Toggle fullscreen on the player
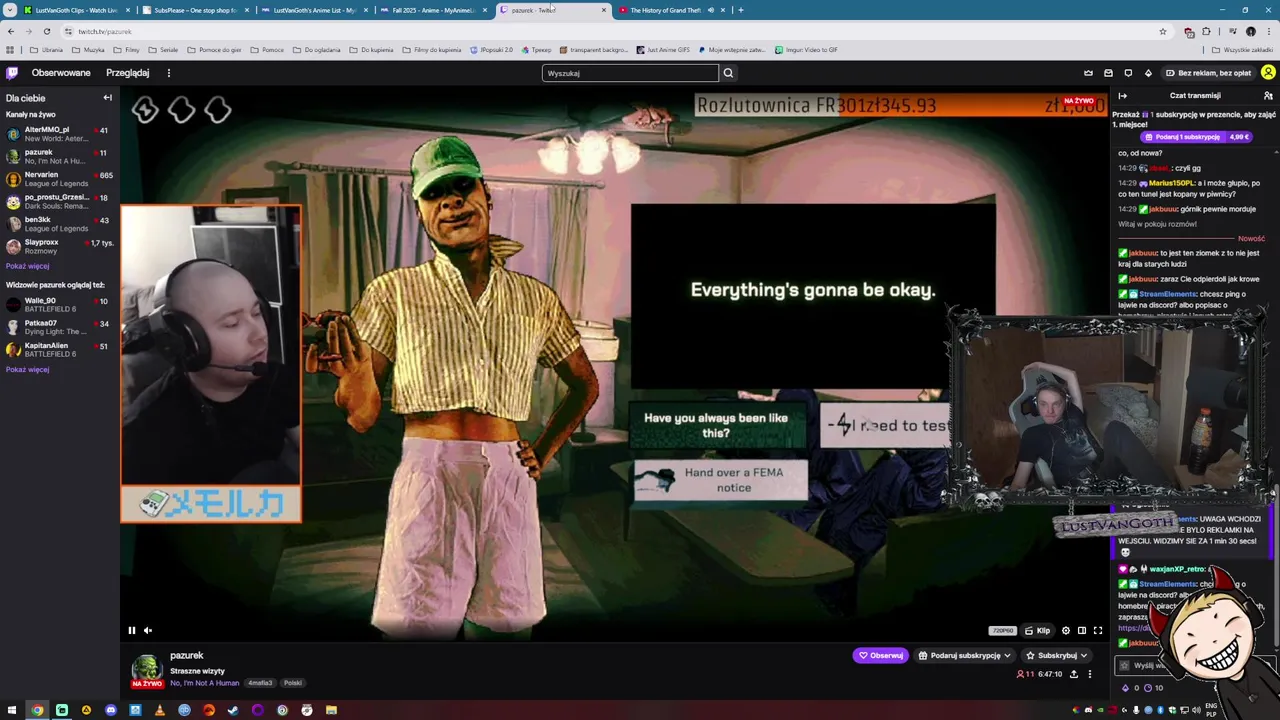This screenshot has height=720, width=1280. (x=1098, y=631)
